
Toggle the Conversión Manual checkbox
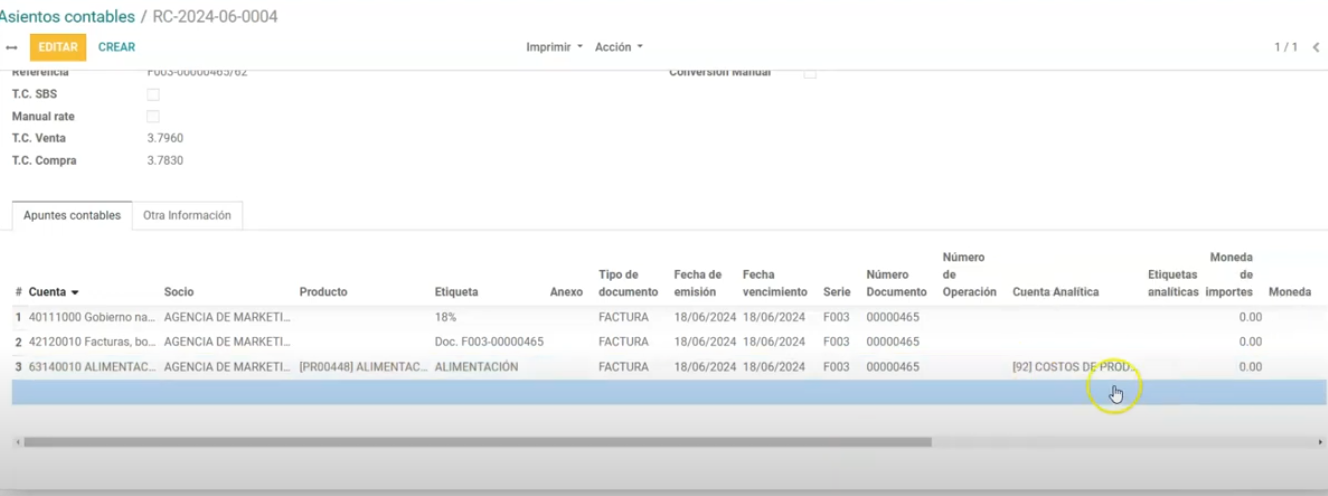(x=810, y=73)
